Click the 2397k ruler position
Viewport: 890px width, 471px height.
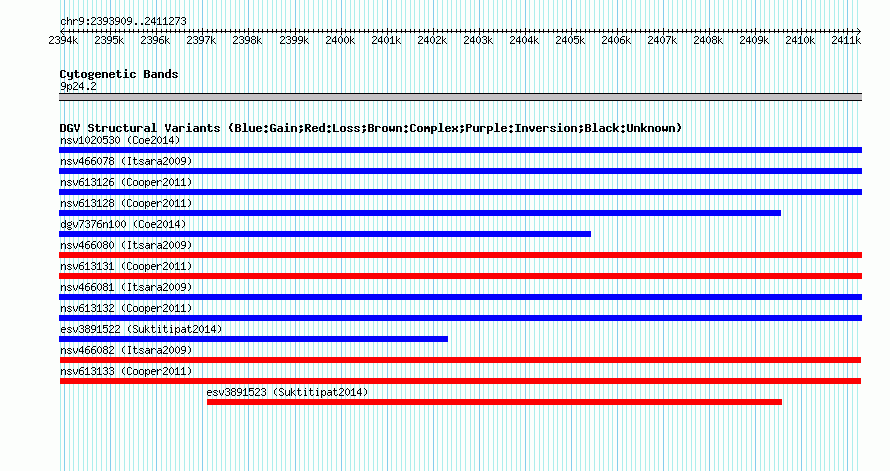point(201,40)
